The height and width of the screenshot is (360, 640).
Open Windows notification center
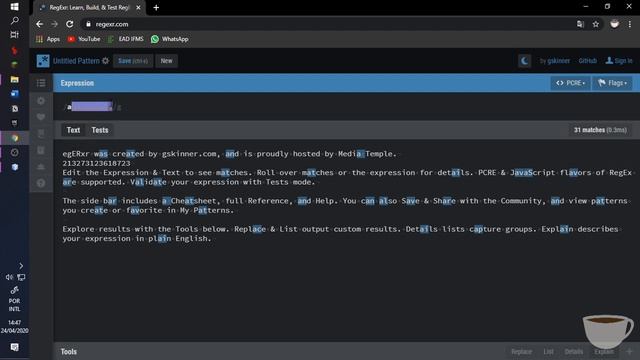coord(14,347)
